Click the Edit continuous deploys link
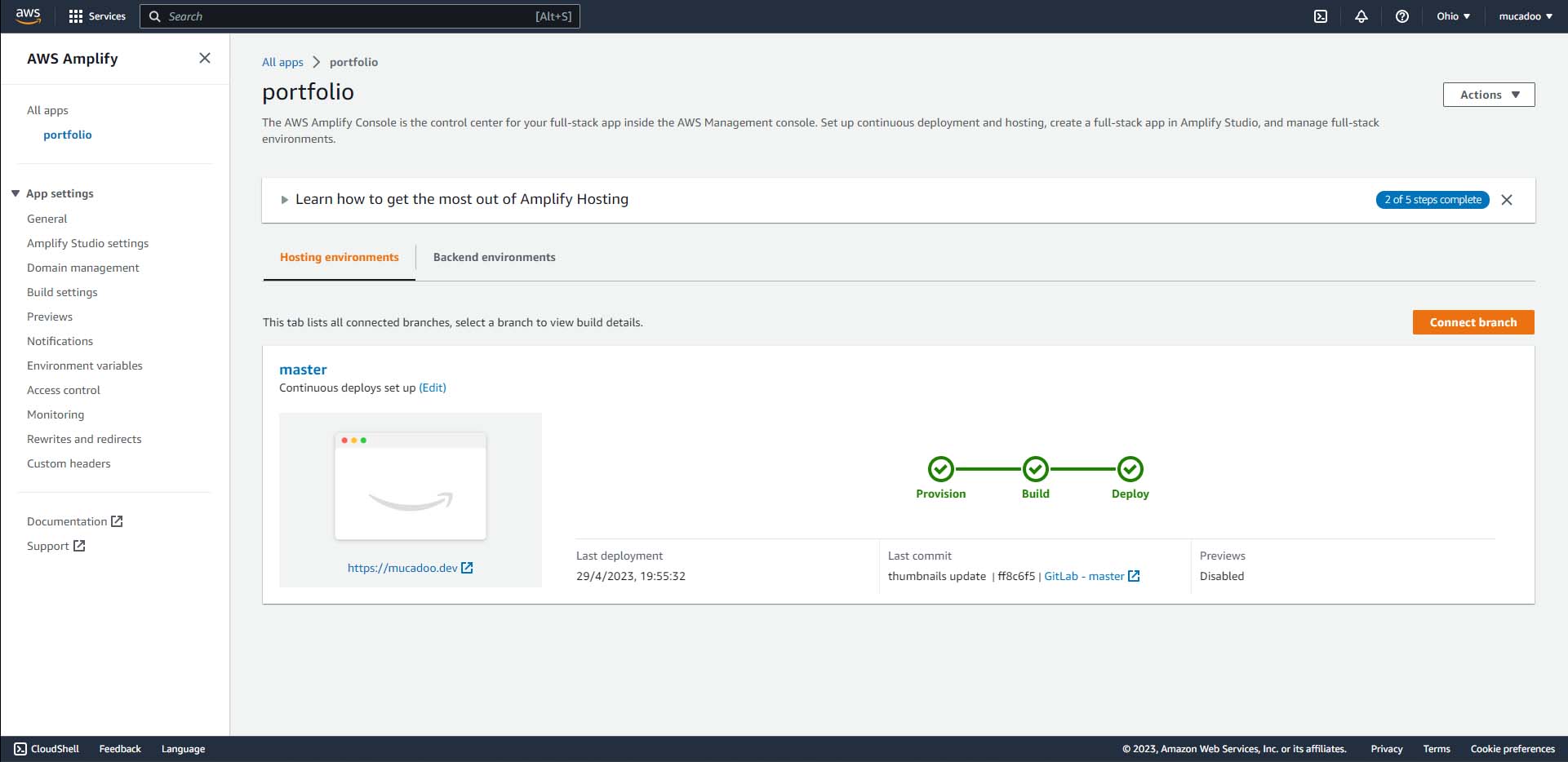 433,388
